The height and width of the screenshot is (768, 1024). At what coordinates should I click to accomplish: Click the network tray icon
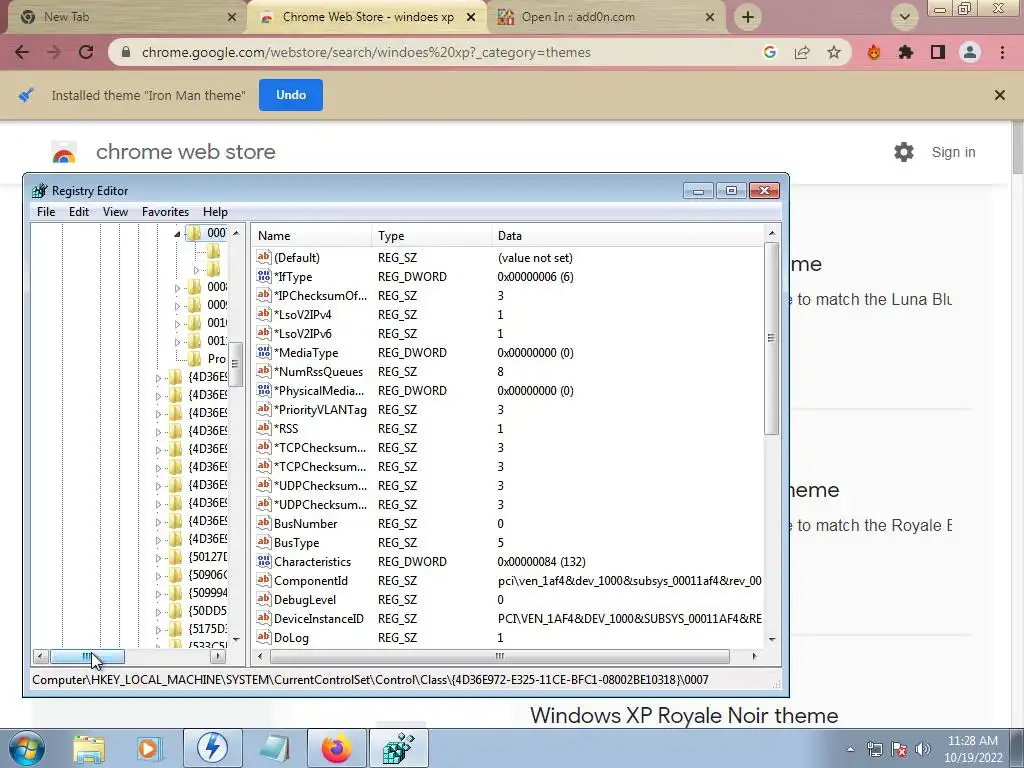coord(874,749)
